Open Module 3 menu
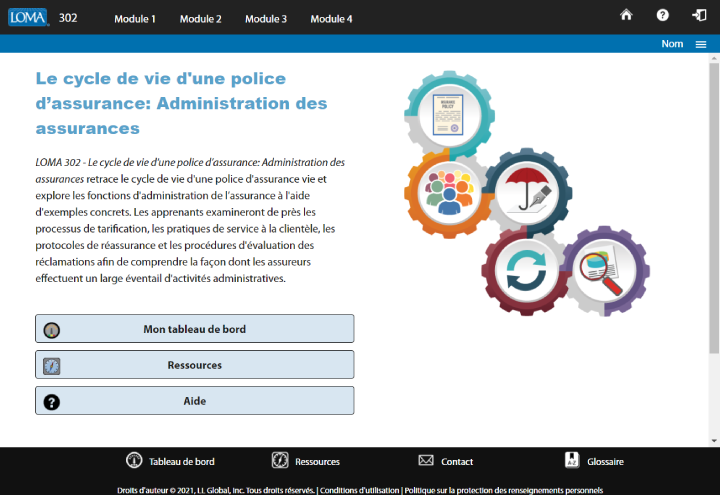 266,19
